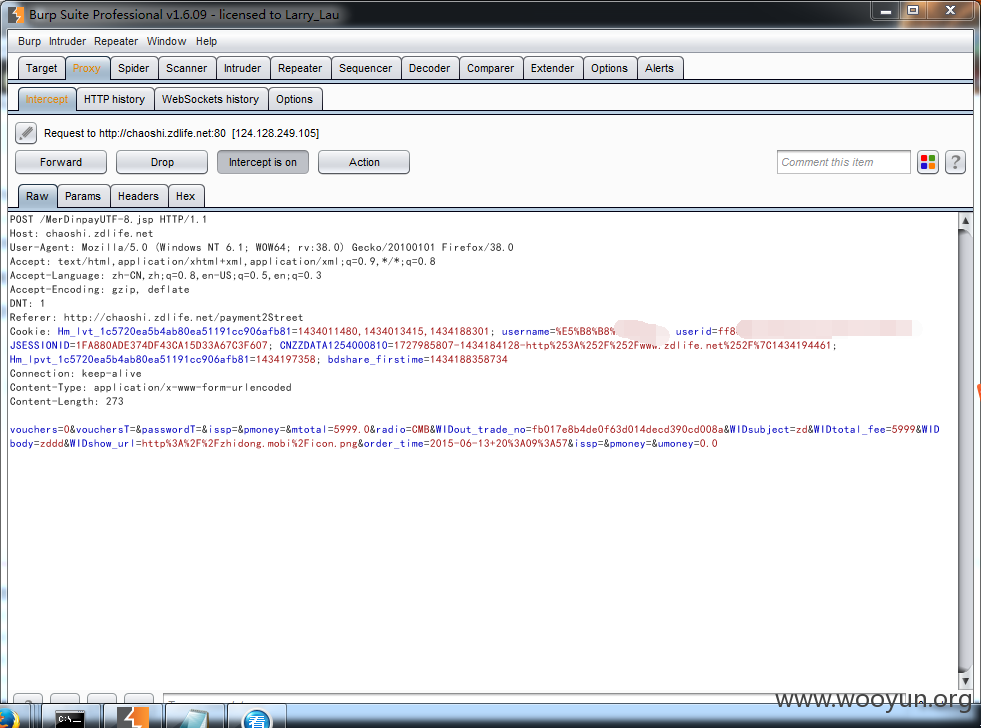Switch to the Target tab
This screenshot has height=728, width=981.
coord(41,68)
